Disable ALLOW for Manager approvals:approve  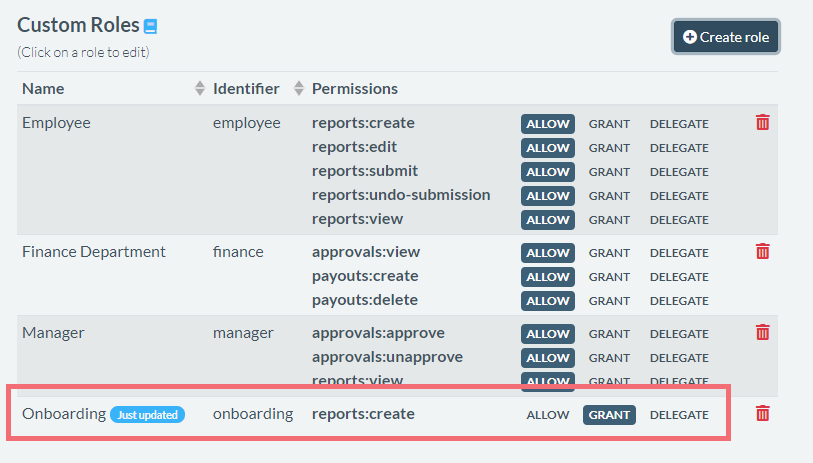pos(547,334)
